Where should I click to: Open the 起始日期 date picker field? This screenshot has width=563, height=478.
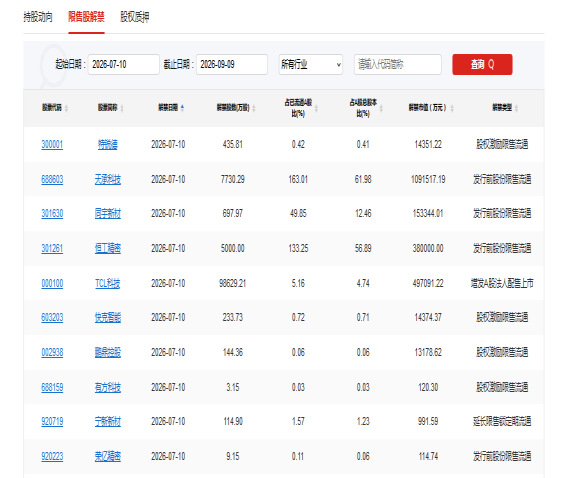[124, 65]
